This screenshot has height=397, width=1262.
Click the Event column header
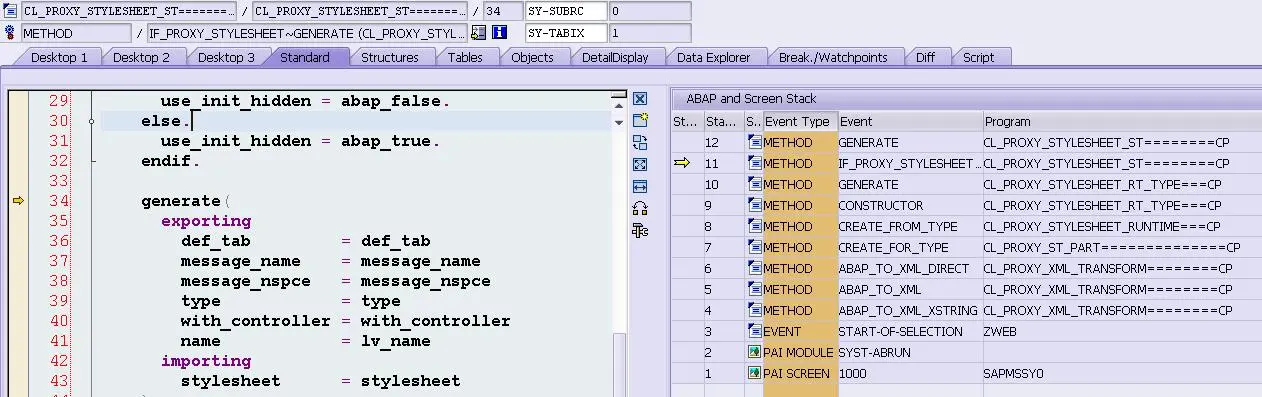click(910, 121)
